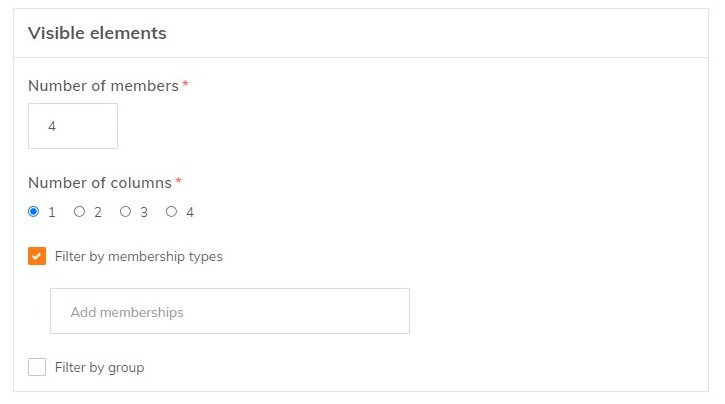The image size is (725, 404).
Task: Enable the Filter by group checkbox
Action: (x=37, y=367)
